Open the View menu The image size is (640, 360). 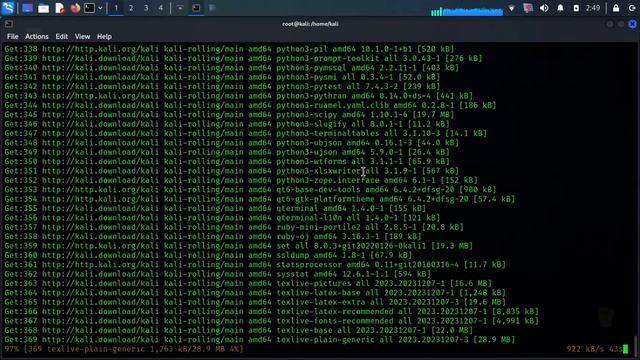pos(82,37)
